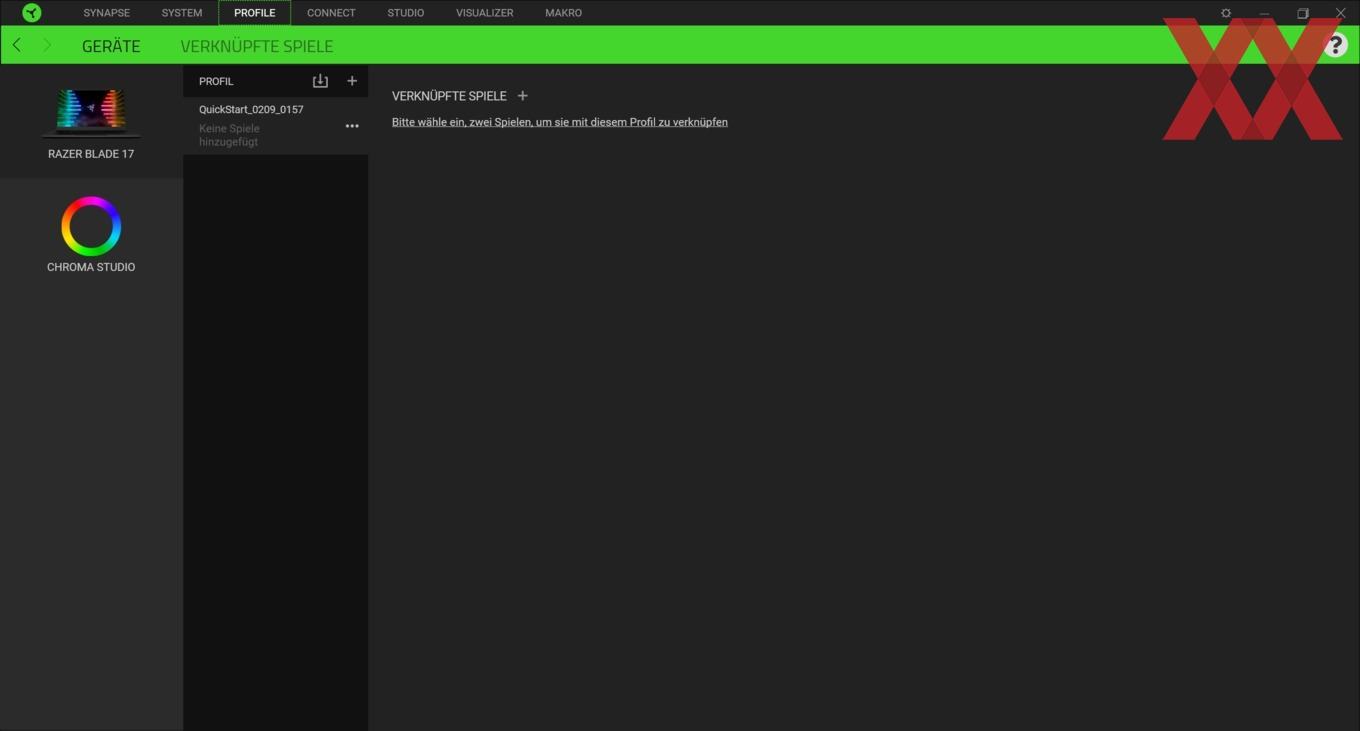Select the QuickStart_0209_0157 profile
Image resolution: width=1360 pixels, height=731 pixels.
pos(275,125)
